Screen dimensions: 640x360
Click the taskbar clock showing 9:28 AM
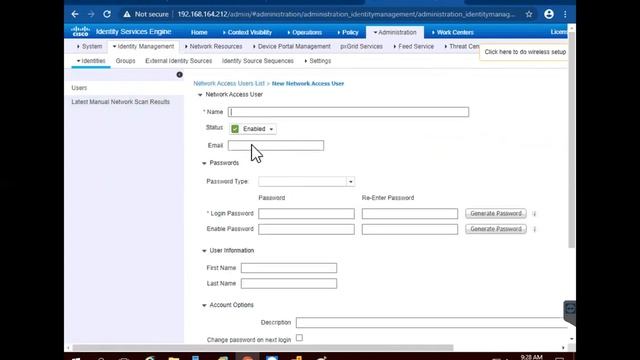[x=531, y=357]
